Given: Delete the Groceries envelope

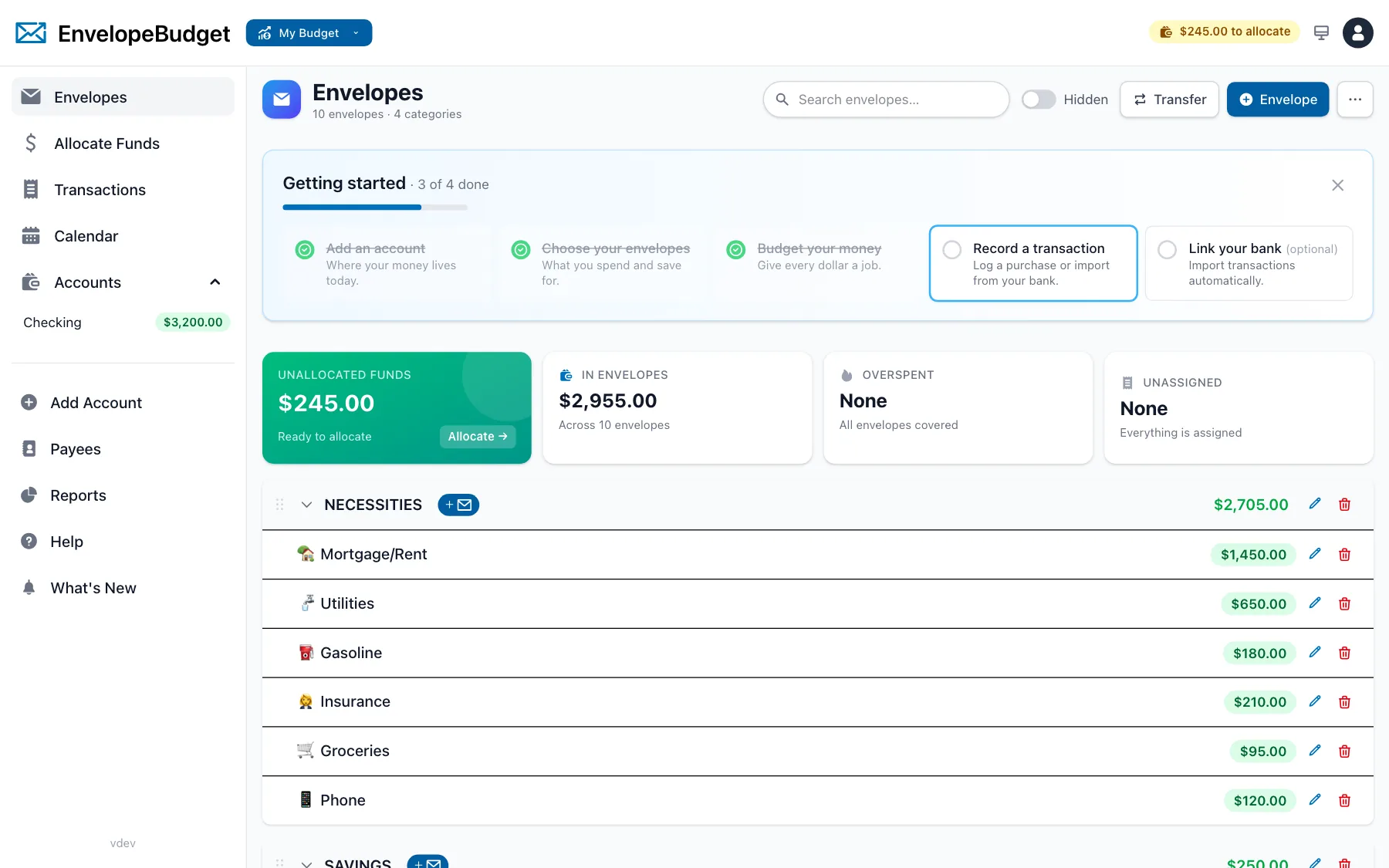Looking at the screenshot, I should 1344,751.
